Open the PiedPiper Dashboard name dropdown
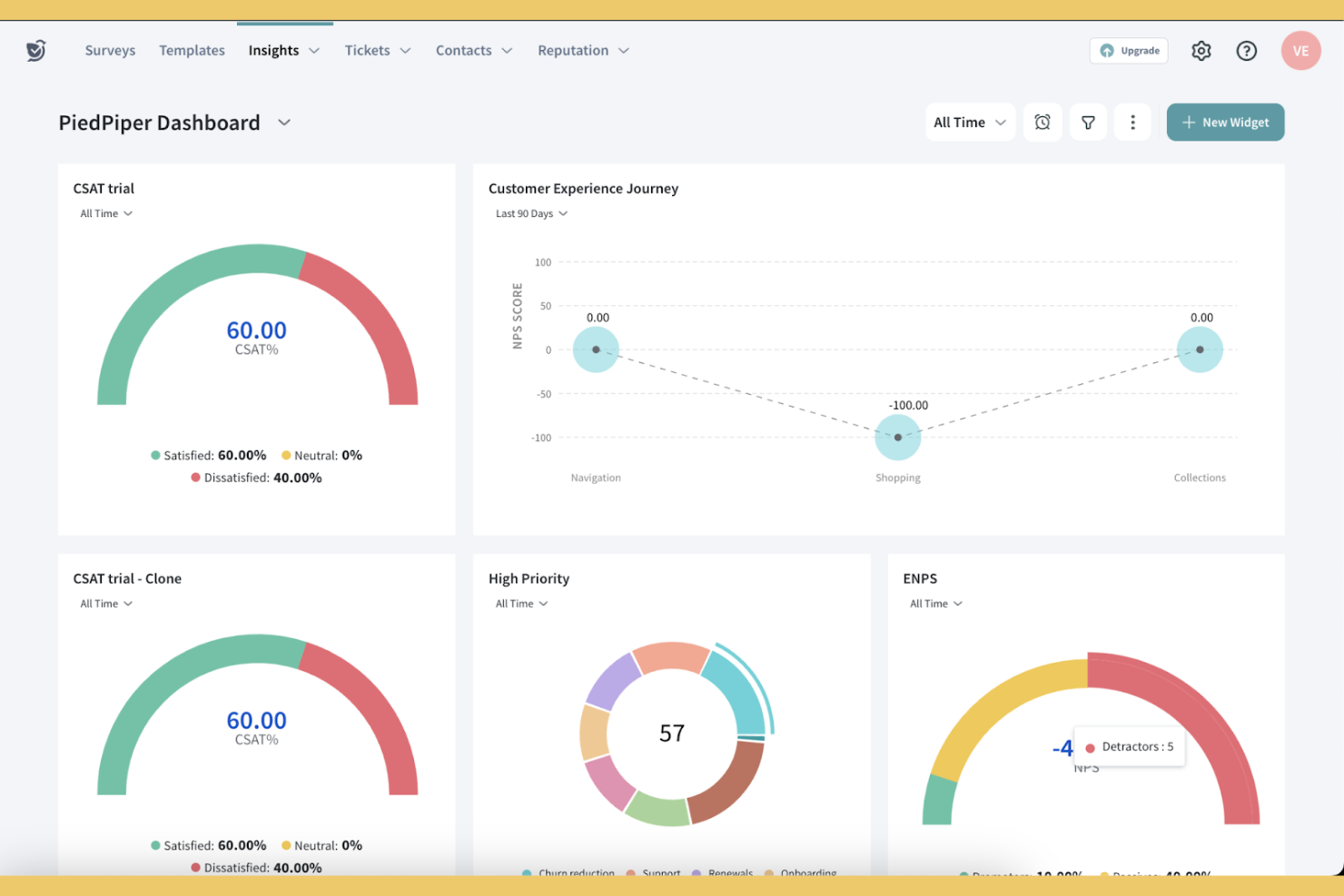The image size is (1344, 896). [283, 123]
